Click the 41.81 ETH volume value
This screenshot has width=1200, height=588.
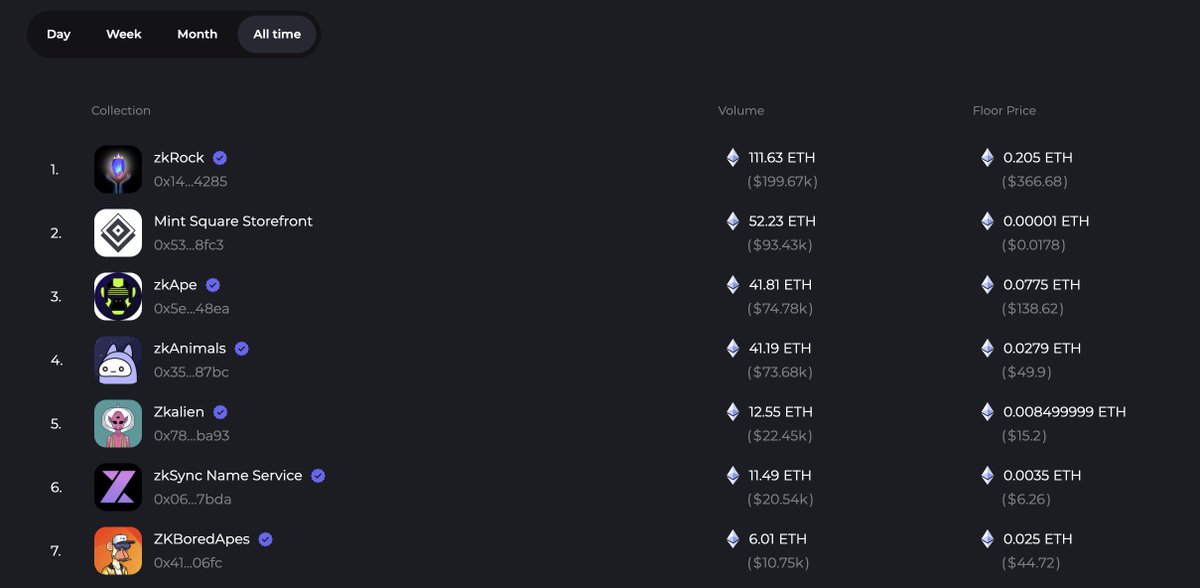point(780,285)
